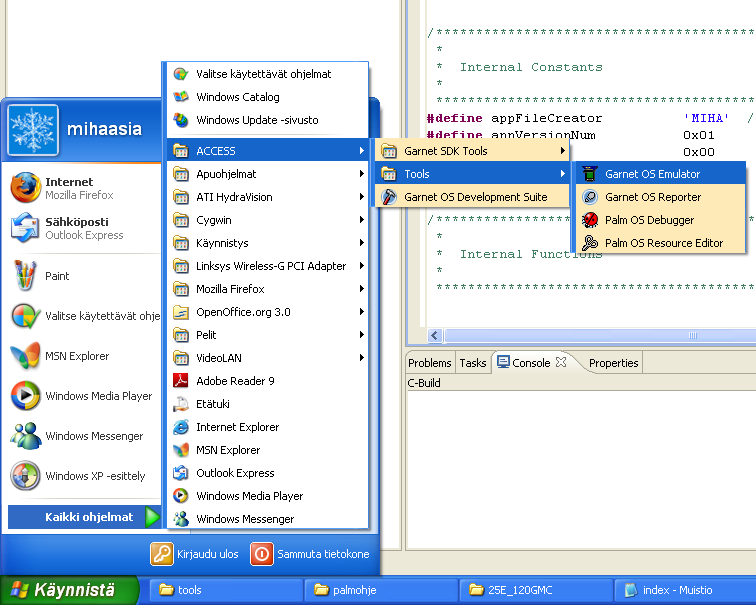The image size is (756, 605).
Task: Click the Garnet SDK Tools folder icon
Action: click(389, 151)
